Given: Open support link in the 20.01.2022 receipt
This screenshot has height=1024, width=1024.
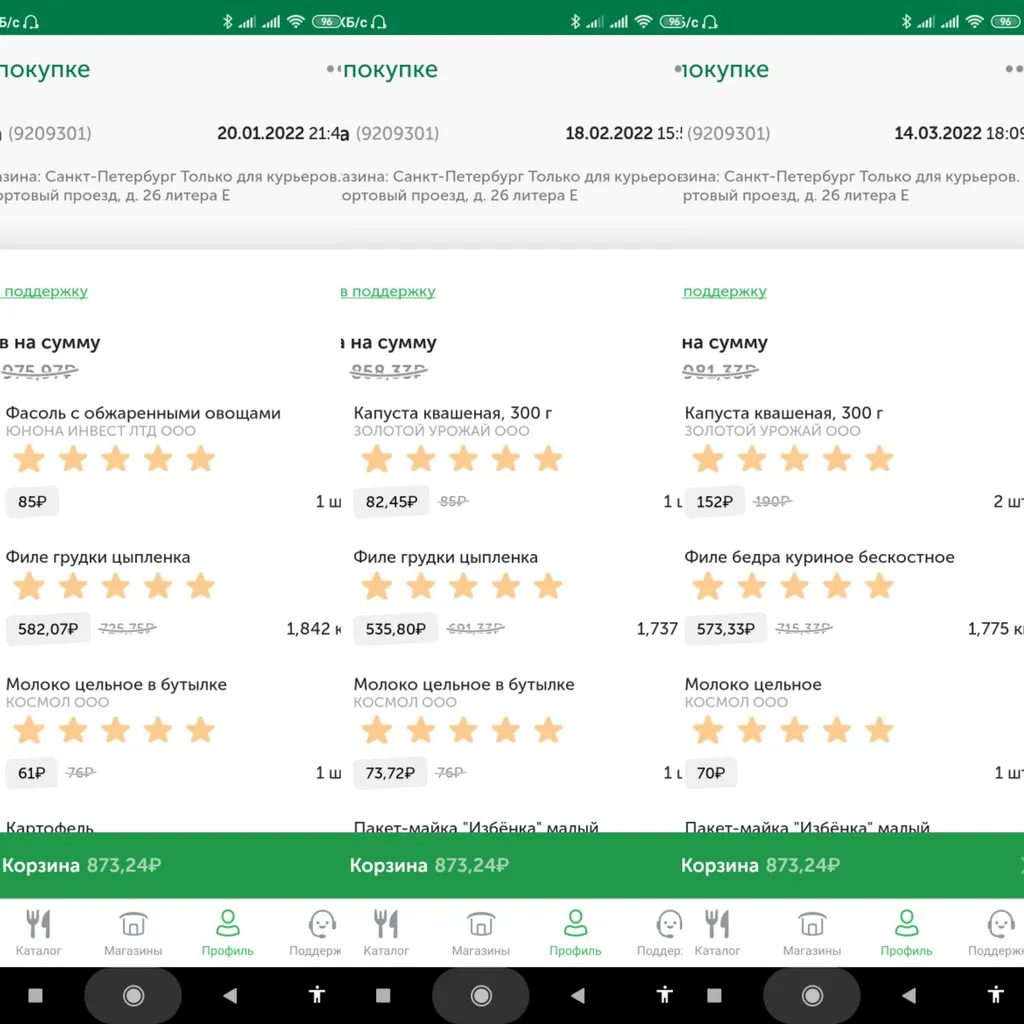Looking at the screenshot, I should pos(44,292).
